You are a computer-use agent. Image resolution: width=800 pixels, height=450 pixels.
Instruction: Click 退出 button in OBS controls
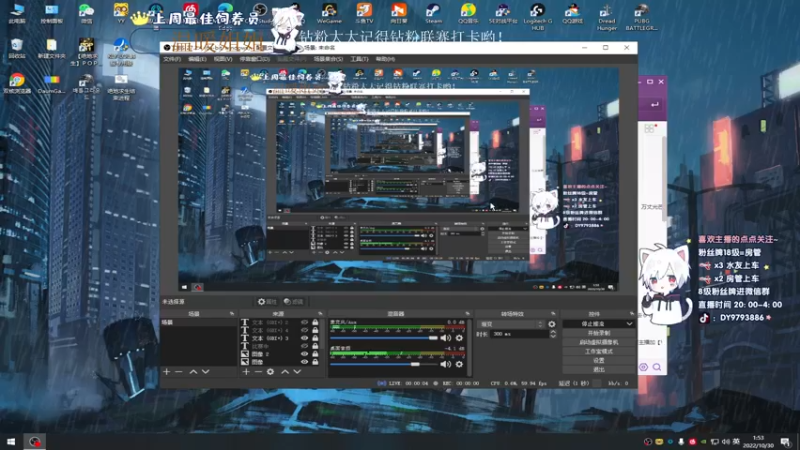[599, 369]
